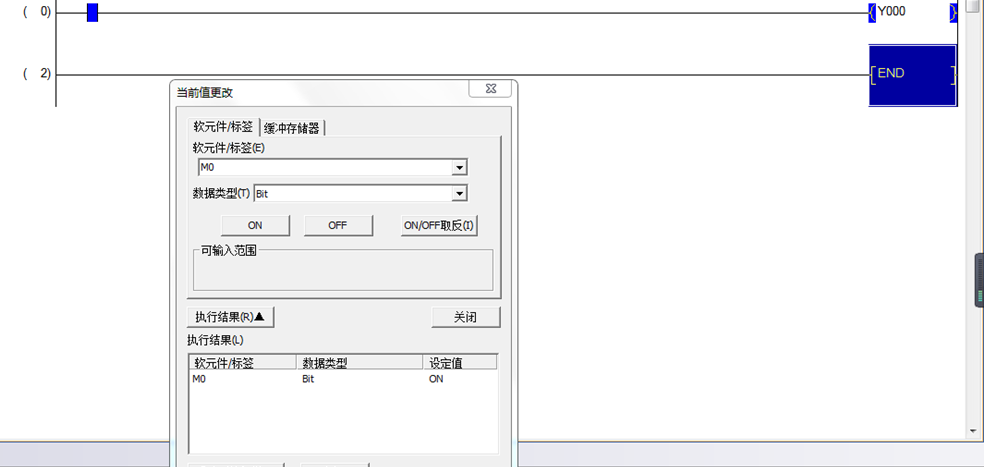The image size is (986, 467).
Task: Open the 数据类型 Bit dropdown arrow
Action: 459,194
